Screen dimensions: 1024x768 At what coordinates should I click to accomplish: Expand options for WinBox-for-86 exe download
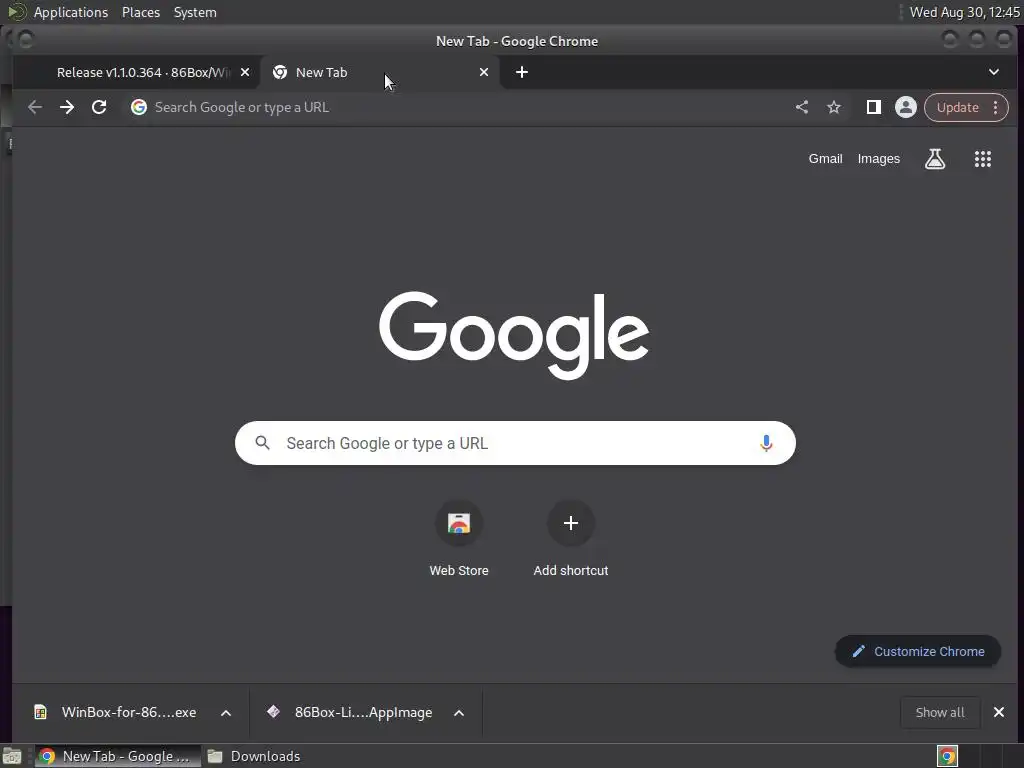[x=226, y=712]
